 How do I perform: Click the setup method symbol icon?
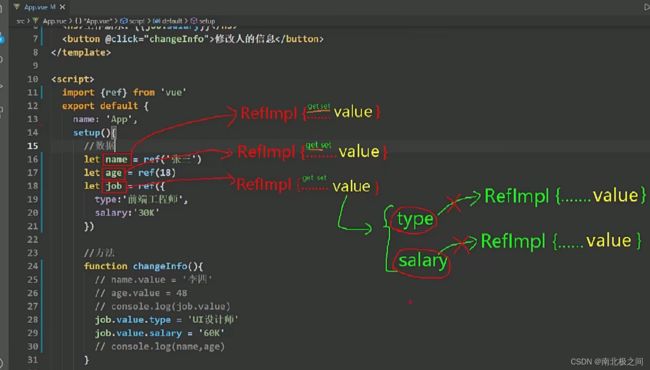click(194, 21)
